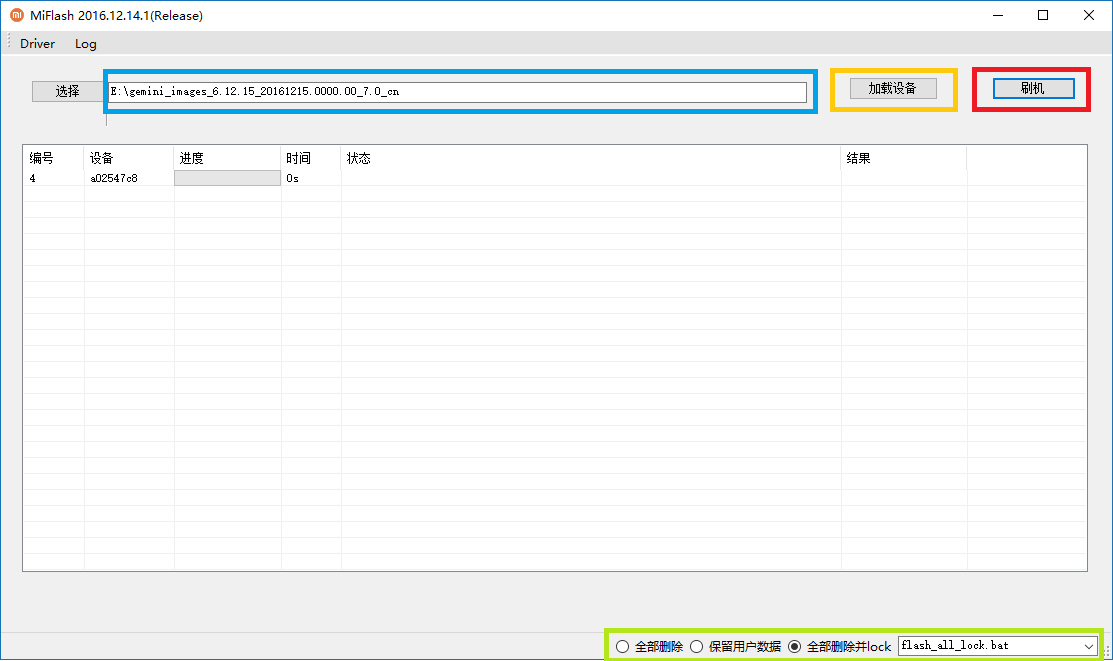This screenshot has height=661, width=1113.
Task: Select the 保留用户数据 radio option
Action: click(x=696, y=646)
